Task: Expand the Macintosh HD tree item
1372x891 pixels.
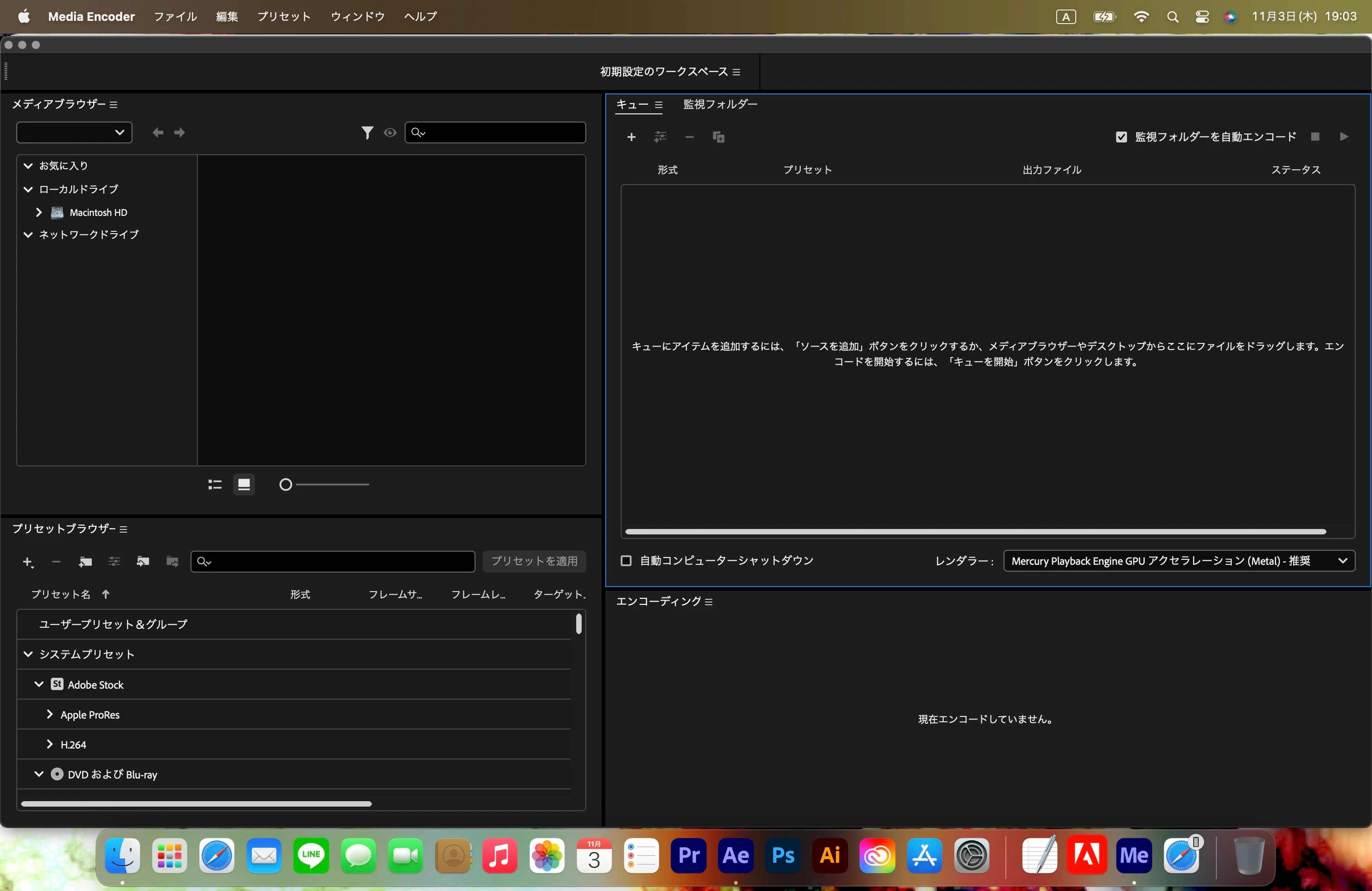Action: (x=39, y=212)
